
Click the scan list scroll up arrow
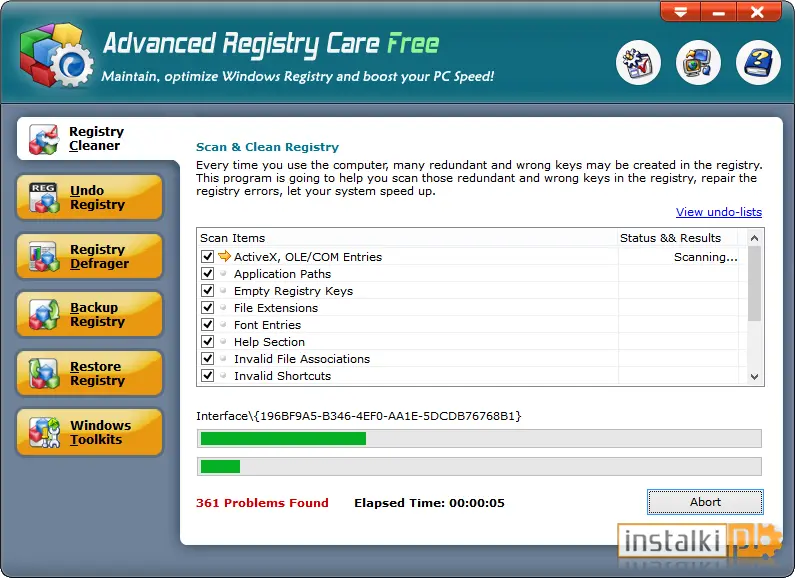754,238
